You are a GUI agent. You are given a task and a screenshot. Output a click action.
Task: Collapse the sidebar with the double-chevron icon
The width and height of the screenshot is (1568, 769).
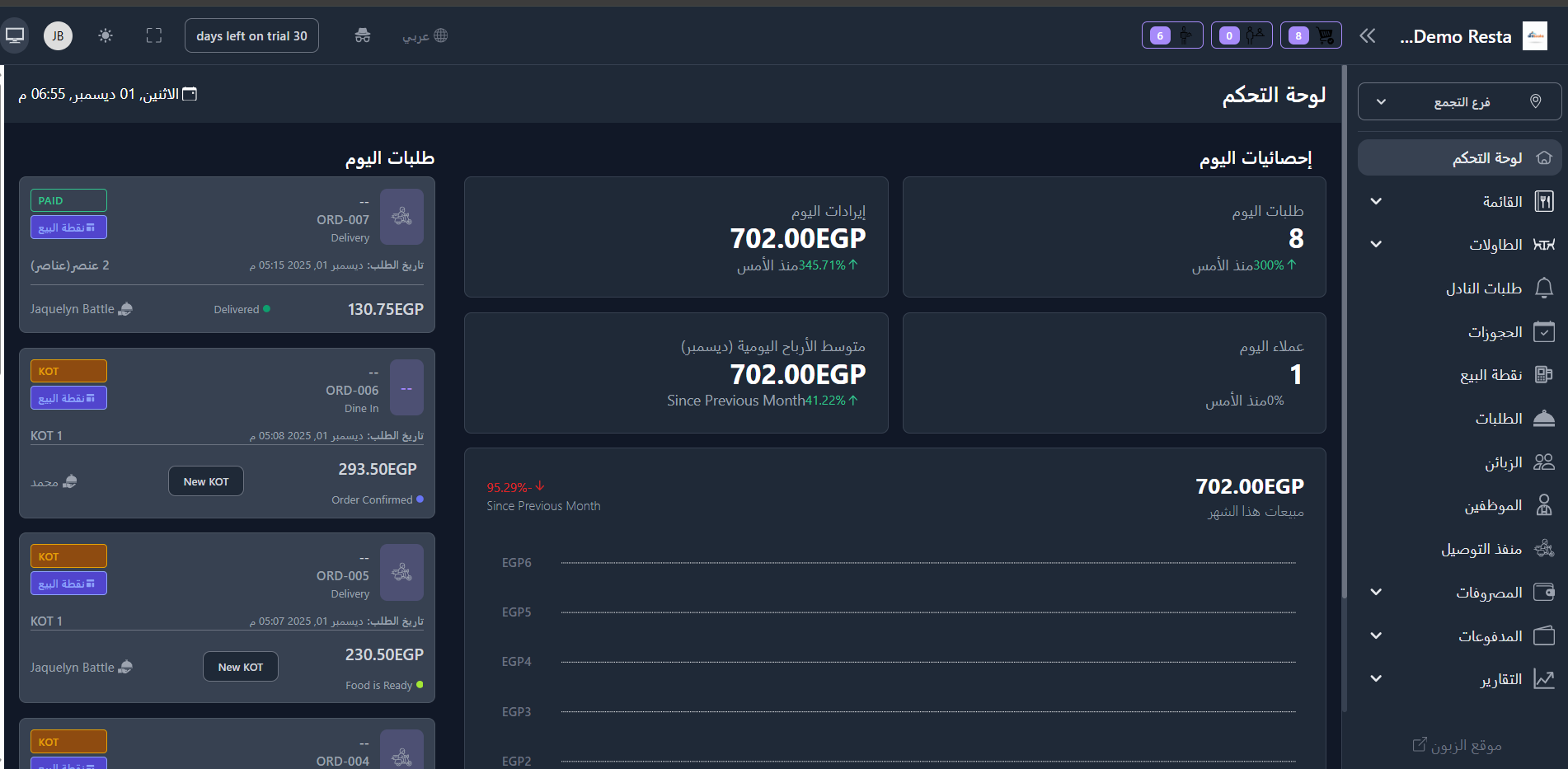tap(1368, 35)
